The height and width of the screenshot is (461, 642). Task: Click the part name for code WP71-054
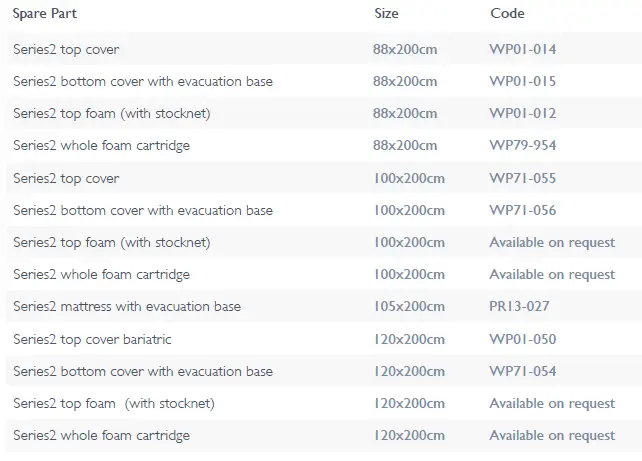click(x=143, y=371)
